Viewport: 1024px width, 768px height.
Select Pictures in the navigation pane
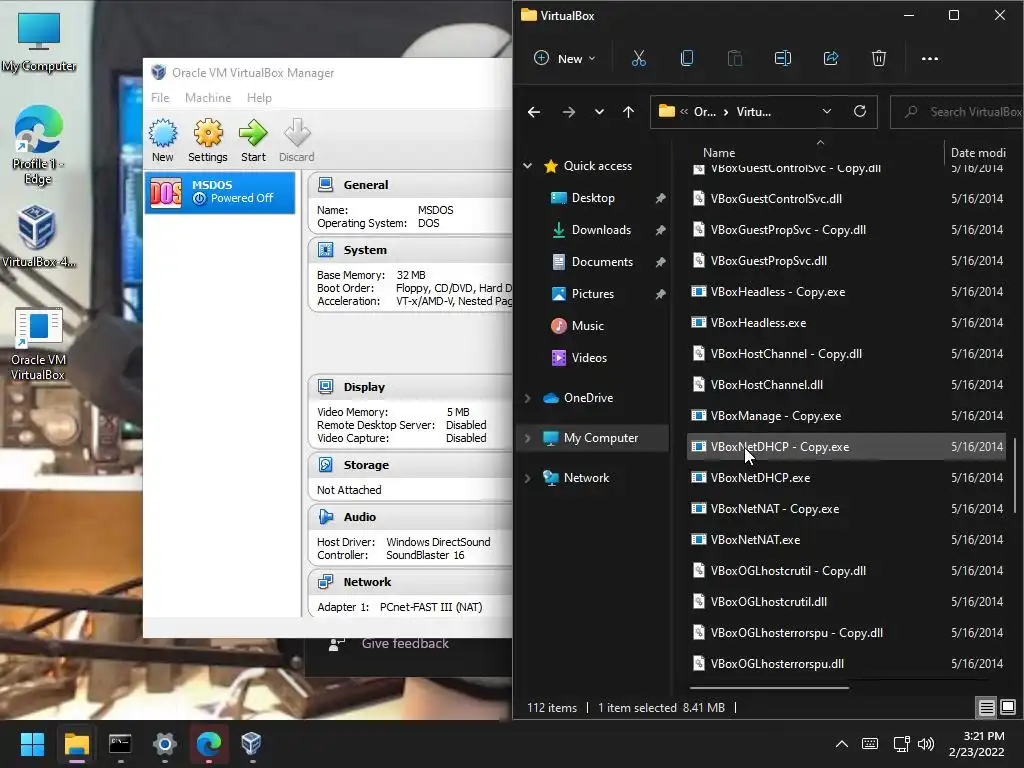click(592, 294)
